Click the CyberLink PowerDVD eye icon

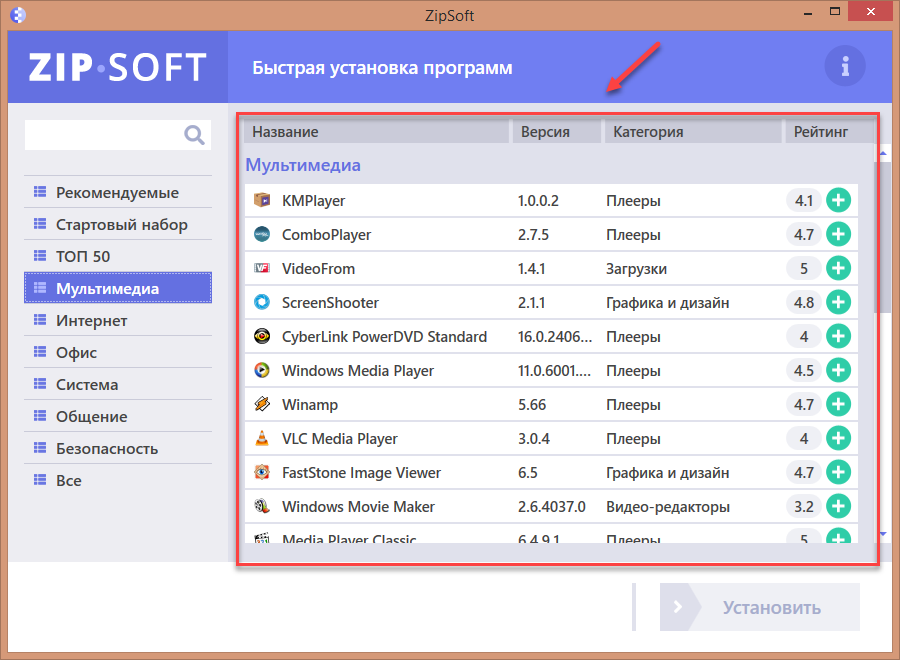(x=262, y=336)
